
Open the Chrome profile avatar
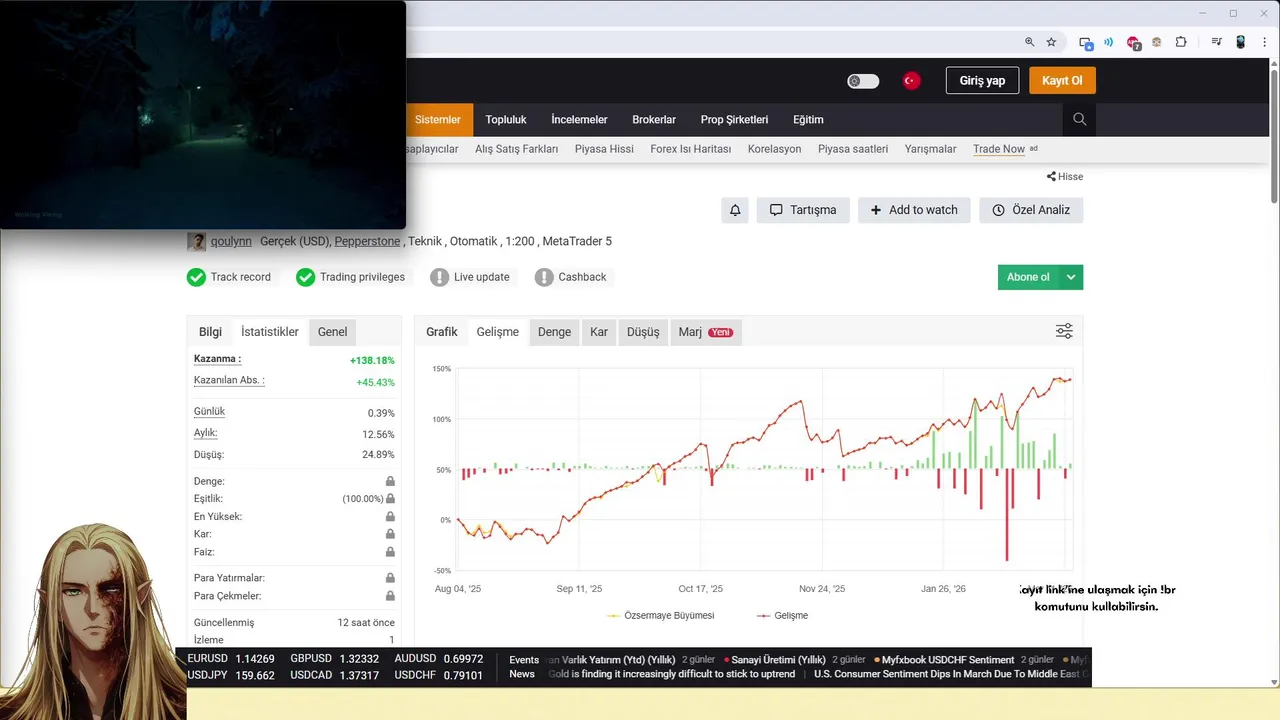coord(1241,42)
